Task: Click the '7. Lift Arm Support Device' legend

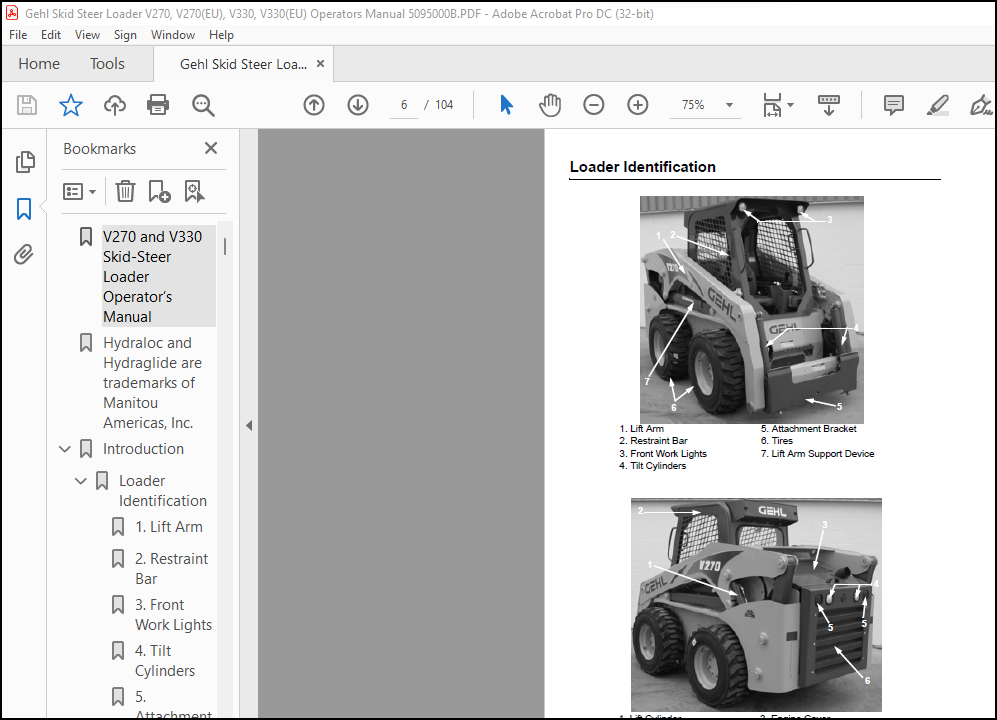Action: pos(817,453)
